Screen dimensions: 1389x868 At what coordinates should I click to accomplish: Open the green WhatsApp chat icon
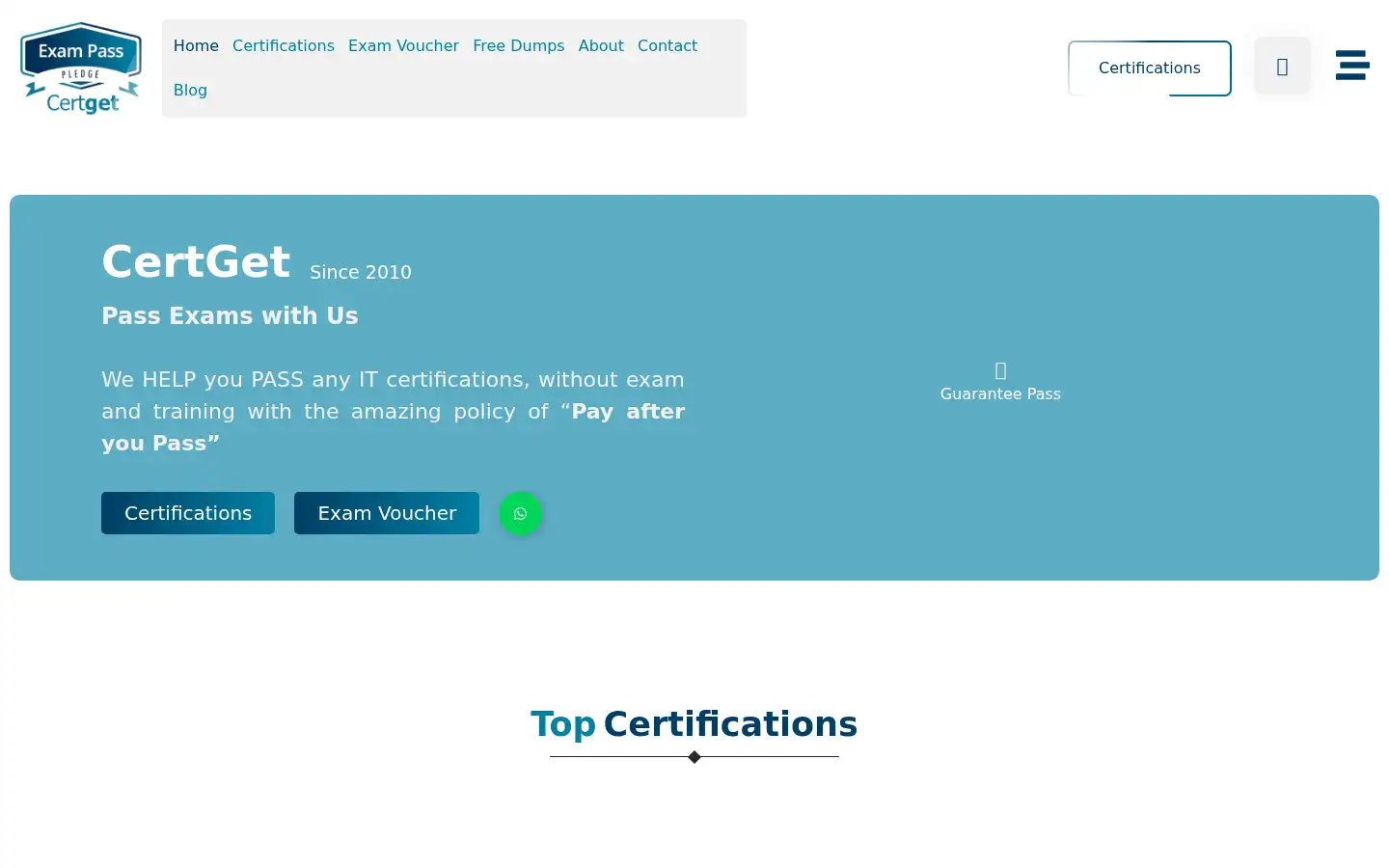pyautogui.click(x=520, y=513)
